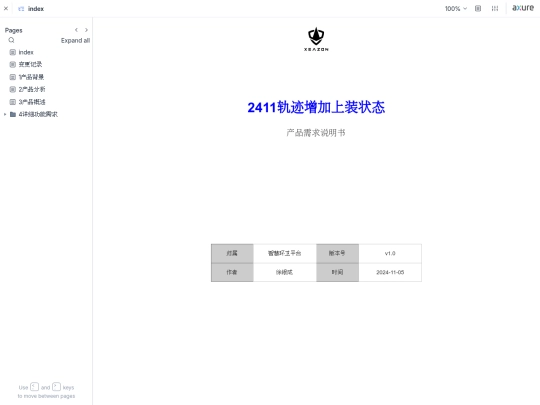Click the left arrow key hint icon
540x405 pixels.
(34, 387)
